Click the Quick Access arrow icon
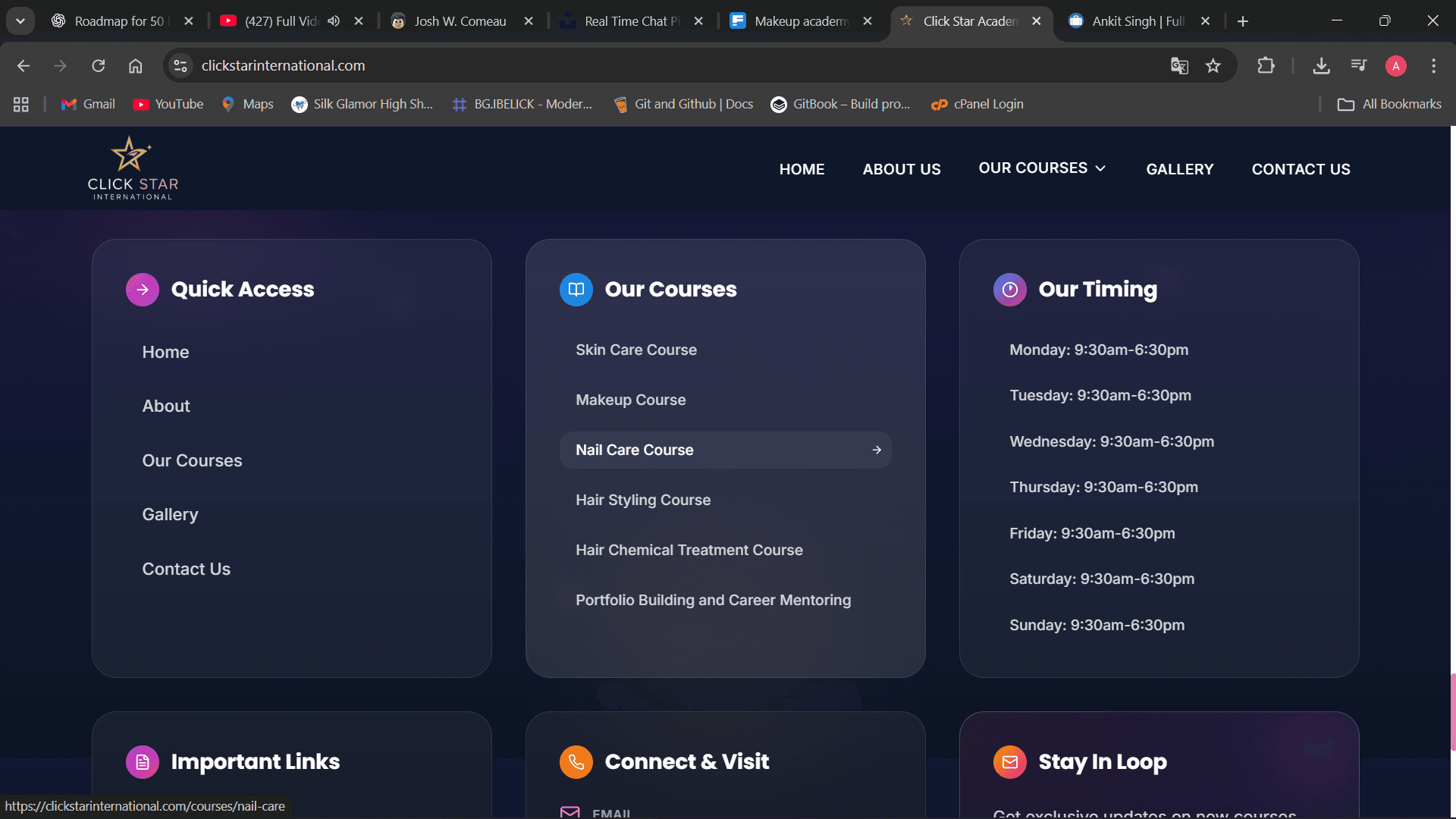 143,290
